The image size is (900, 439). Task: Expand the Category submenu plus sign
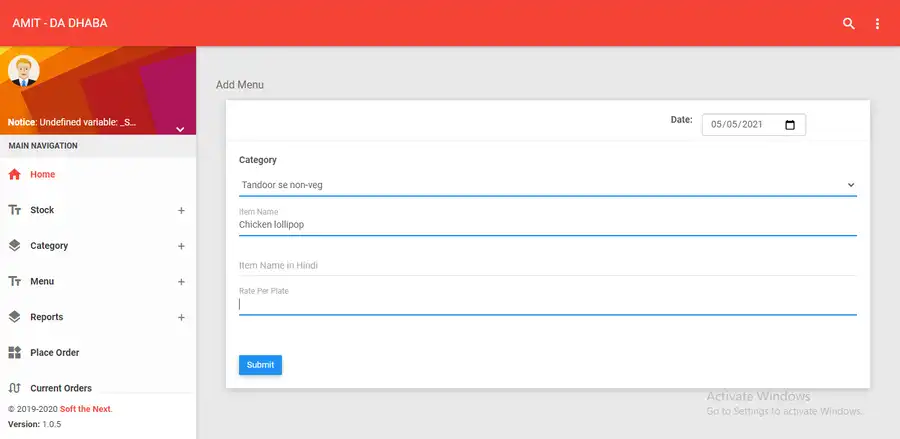[181, 246]
